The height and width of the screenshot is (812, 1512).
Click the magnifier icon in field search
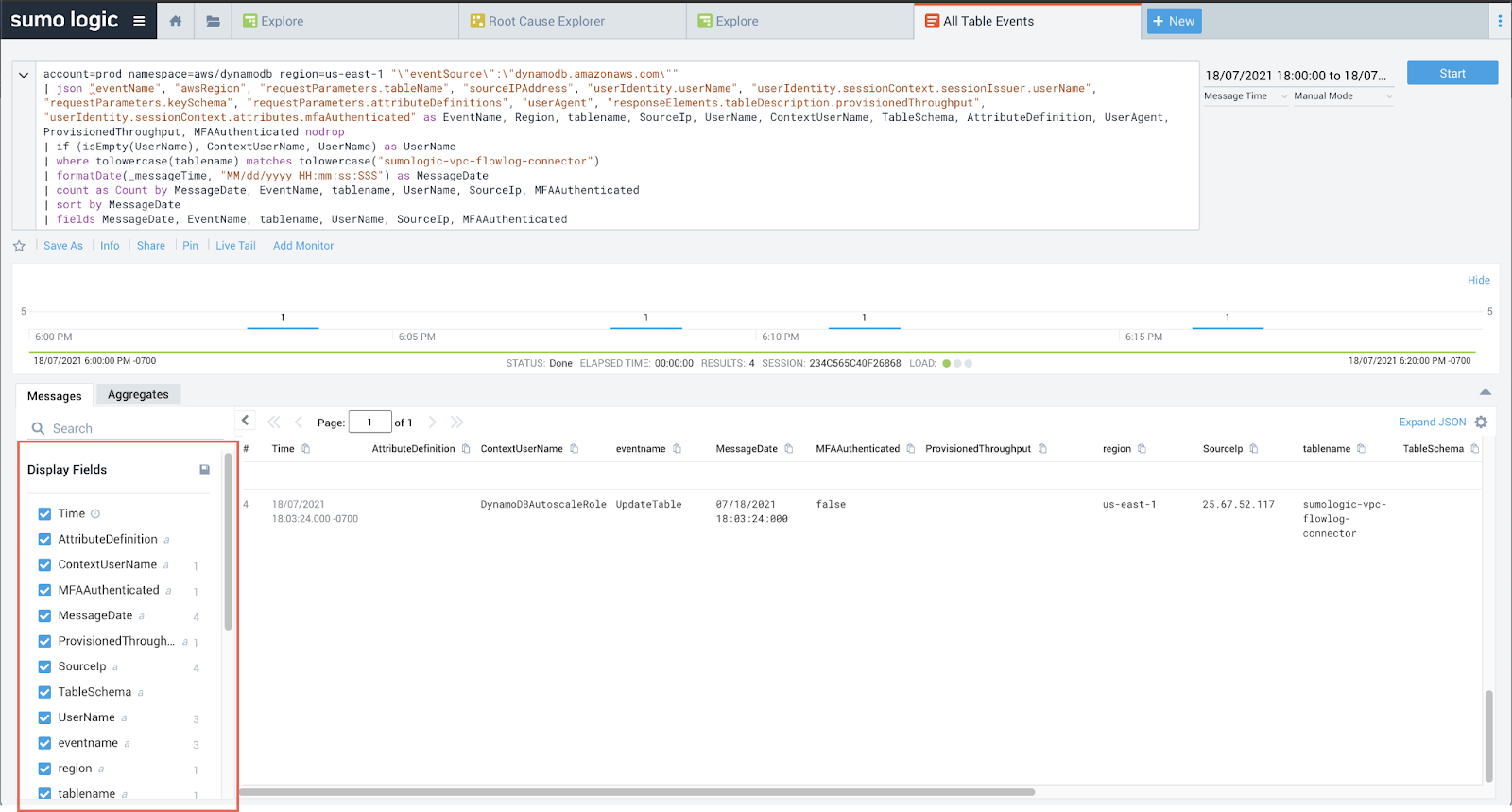[x=39, y=428]
